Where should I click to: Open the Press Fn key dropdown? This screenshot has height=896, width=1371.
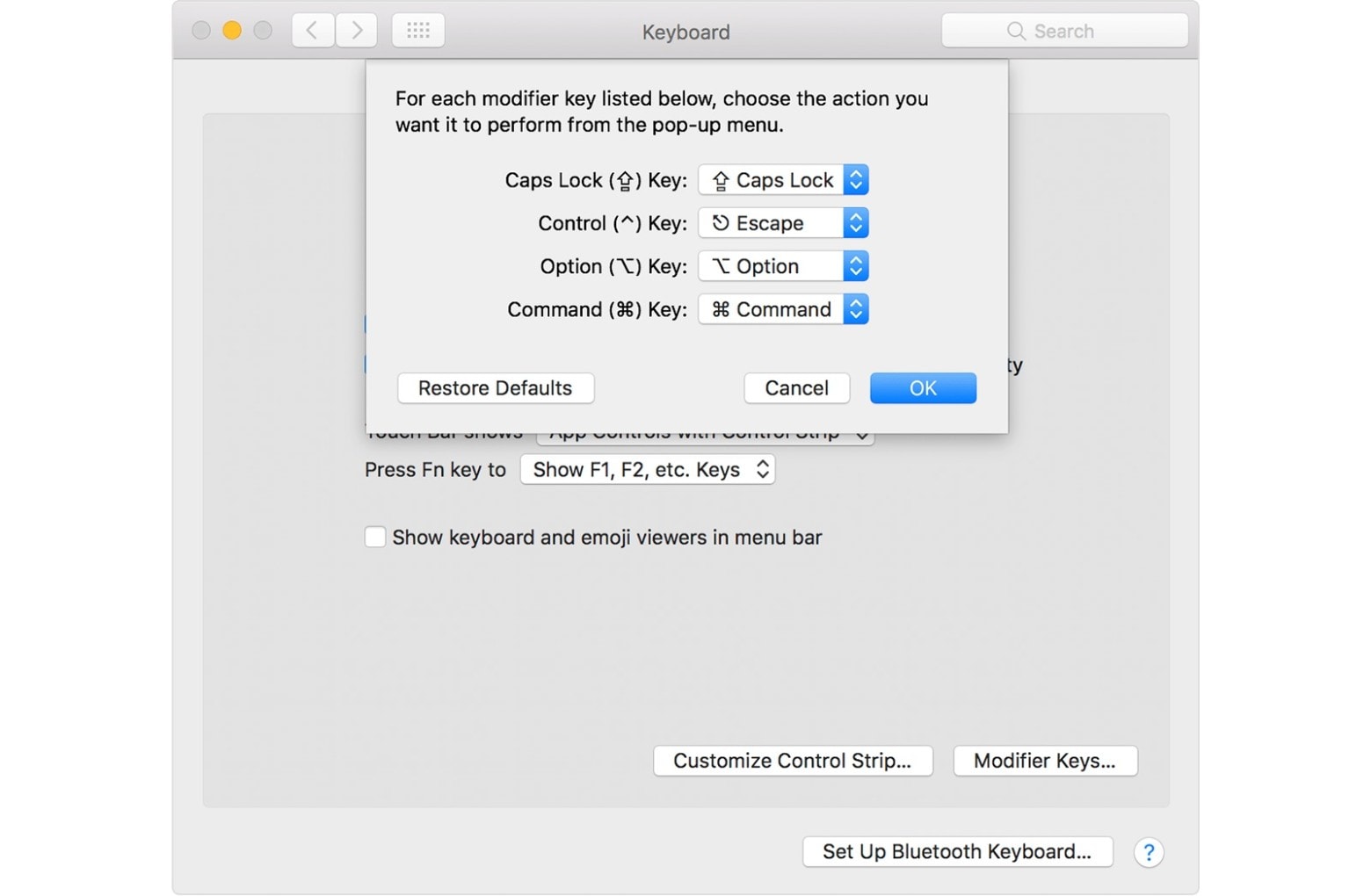point(647,469)
